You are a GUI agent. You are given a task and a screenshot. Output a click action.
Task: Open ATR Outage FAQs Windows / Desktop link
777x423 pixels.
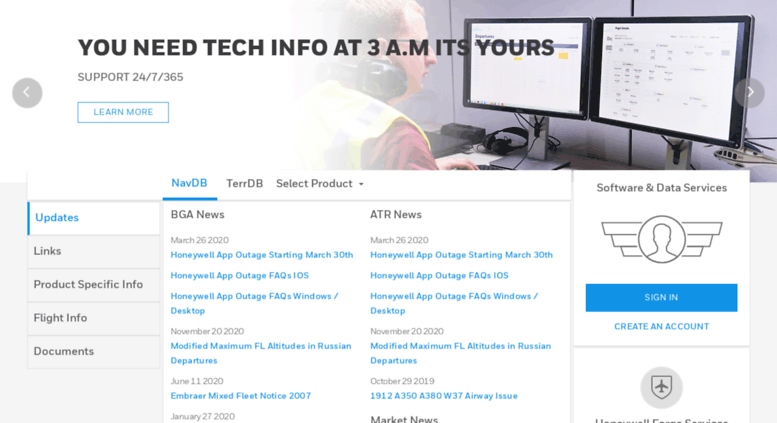pyautogui.click(x=454, y=303)
